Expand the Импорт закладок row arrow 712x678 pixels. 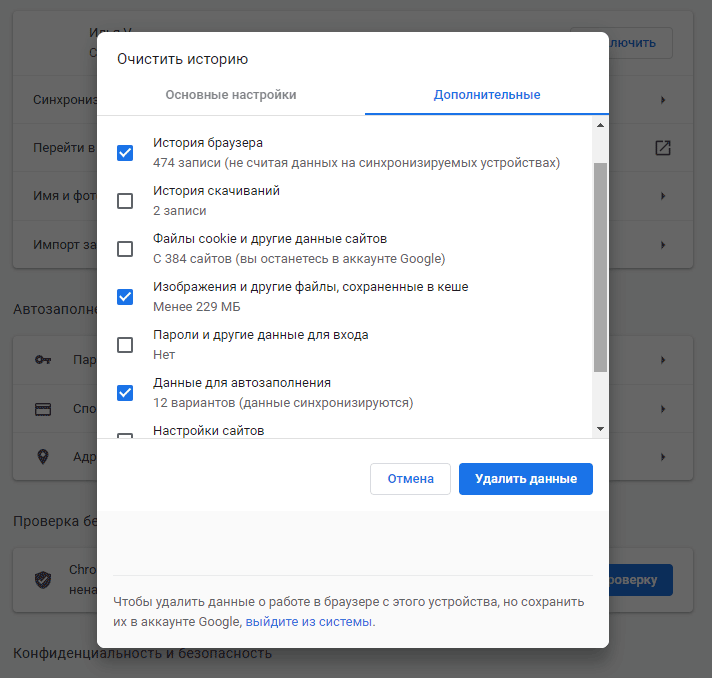[663, 245]
